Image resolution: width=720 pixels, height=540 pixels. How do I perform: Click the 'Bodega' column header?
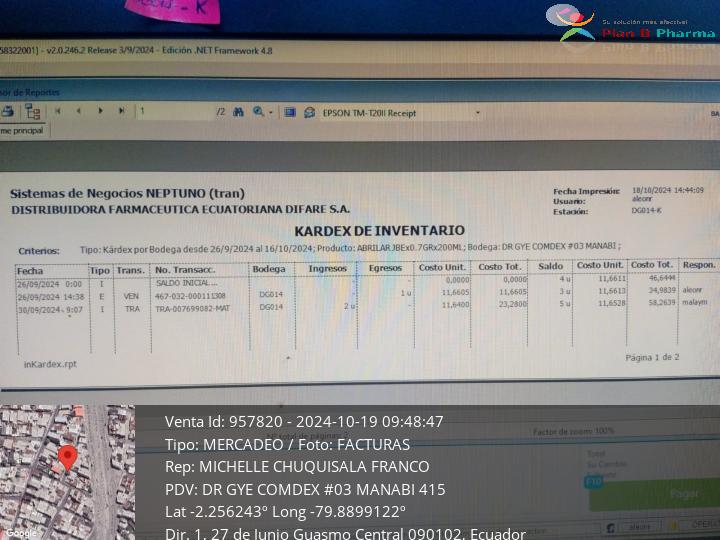pos(269,269)
